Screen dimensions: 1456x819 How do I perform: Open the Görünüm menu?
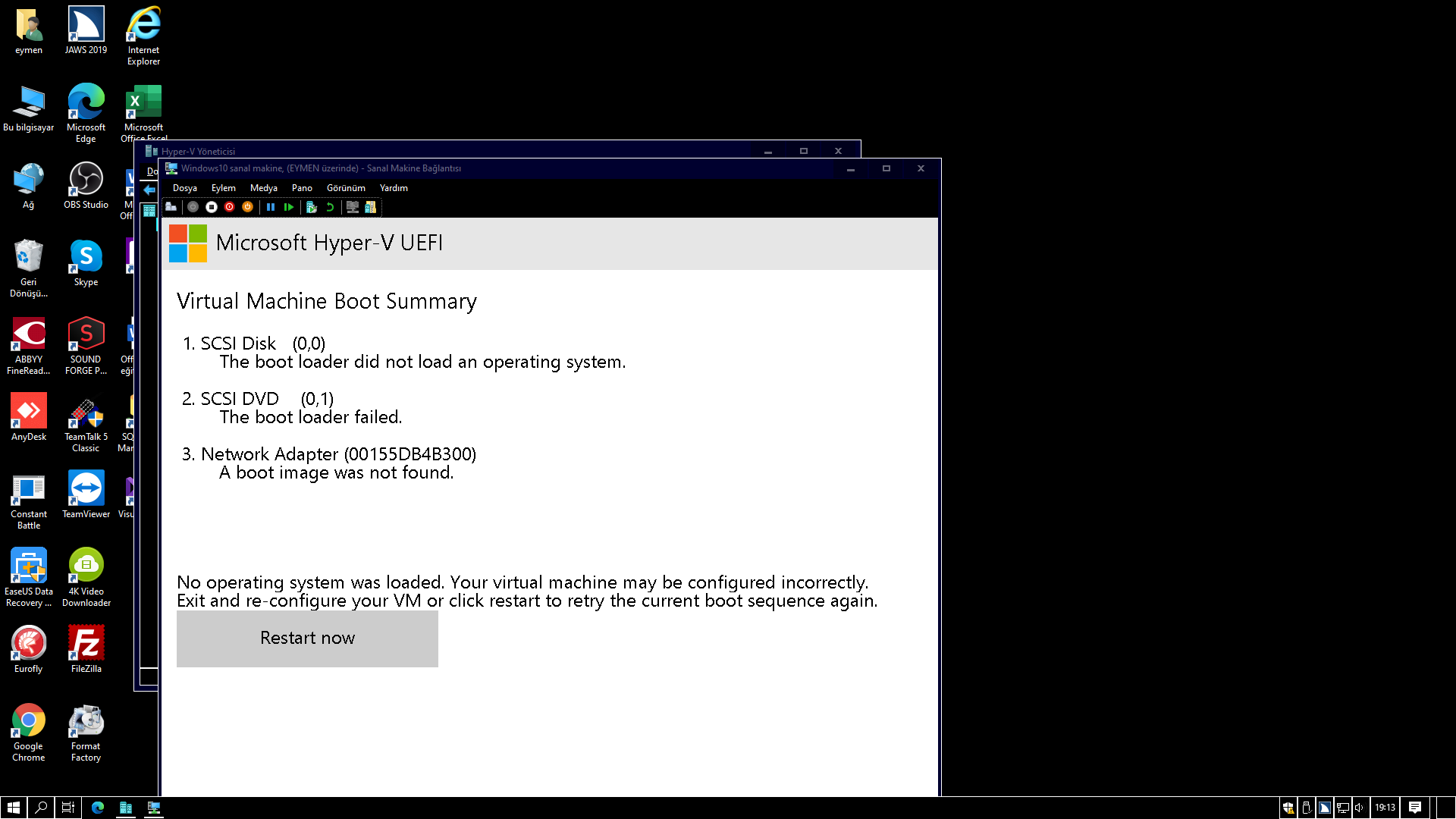(346, 188)
